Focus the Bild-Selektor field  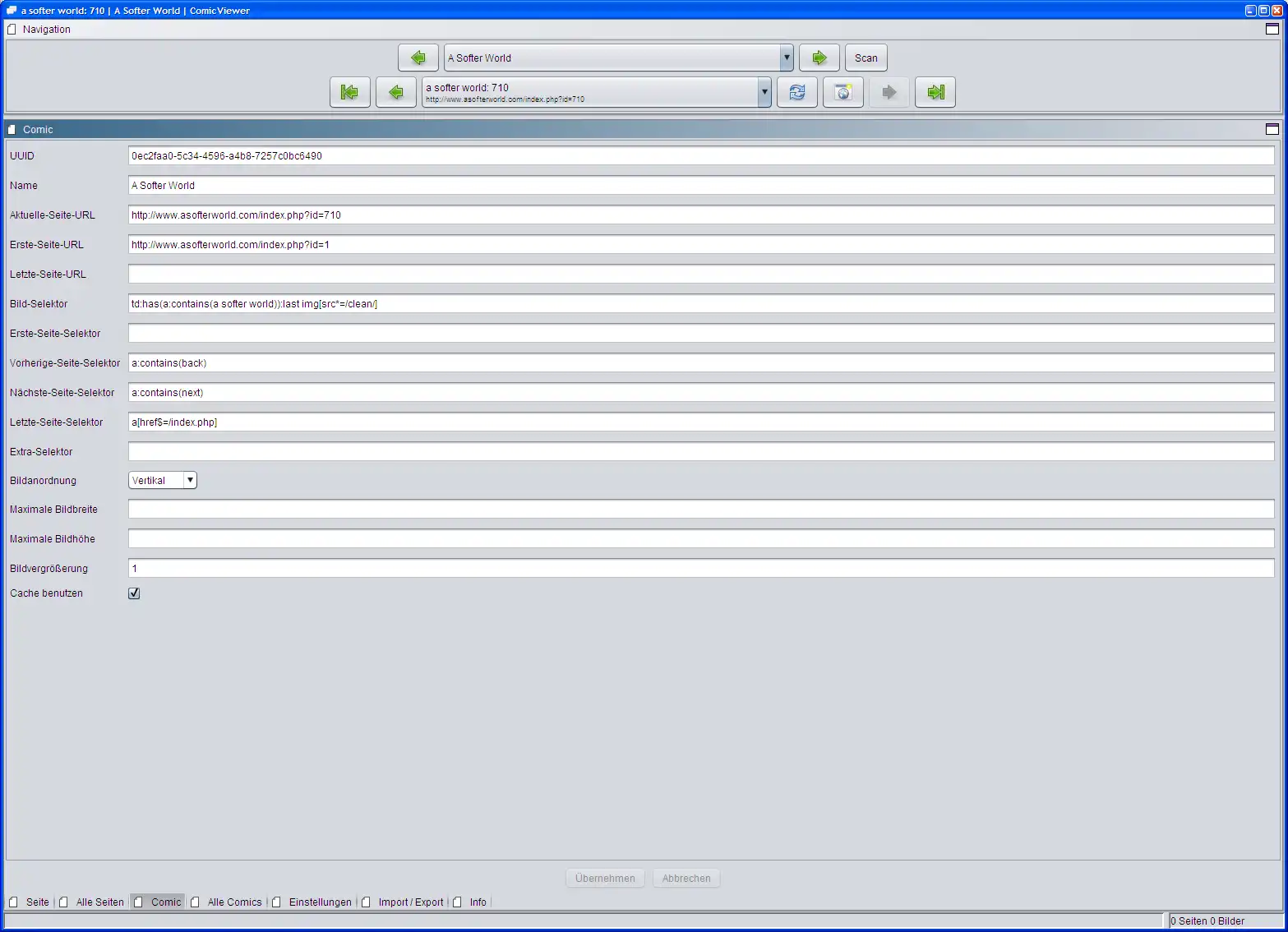tap(701, 303)
